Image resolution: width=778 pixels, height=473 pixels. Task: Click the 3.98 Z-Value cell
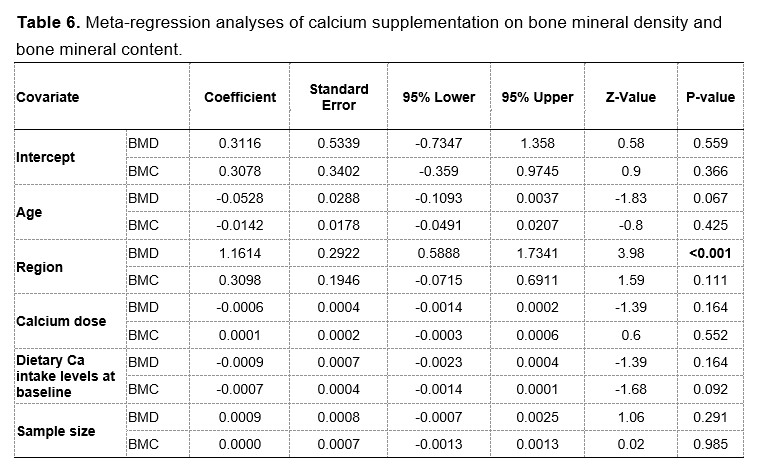click(631, 254)
